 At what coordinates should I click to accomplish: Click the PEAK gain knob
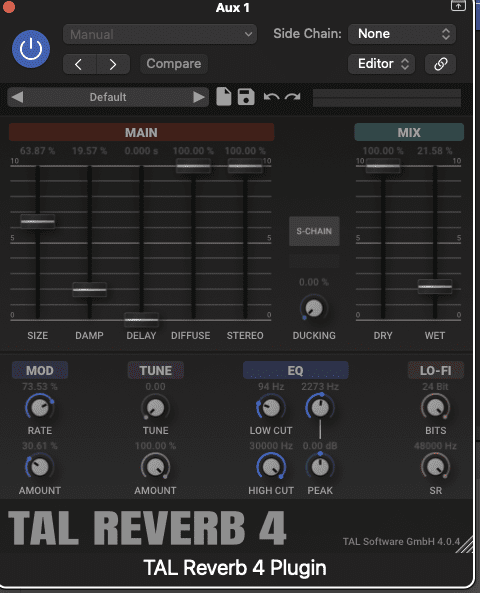click(x=320, y=467)
